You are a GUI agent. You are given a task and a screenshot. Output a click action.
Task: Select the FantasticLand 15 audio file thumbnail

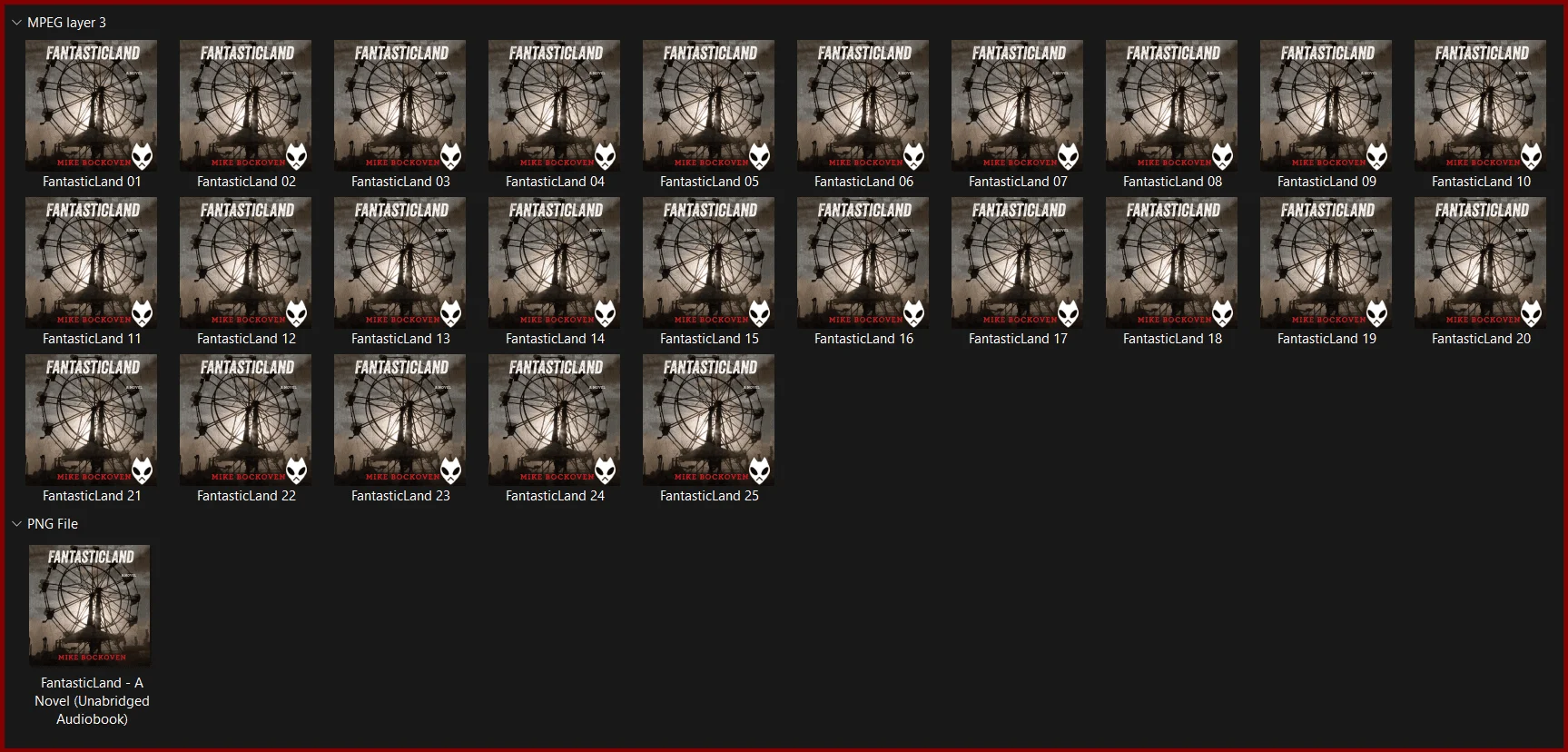[x=709, y=262]
